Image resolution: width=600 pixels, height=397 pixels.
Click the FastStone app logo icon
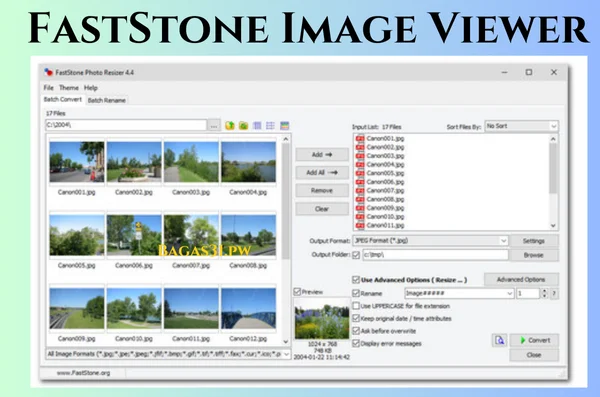coord(48,72)
